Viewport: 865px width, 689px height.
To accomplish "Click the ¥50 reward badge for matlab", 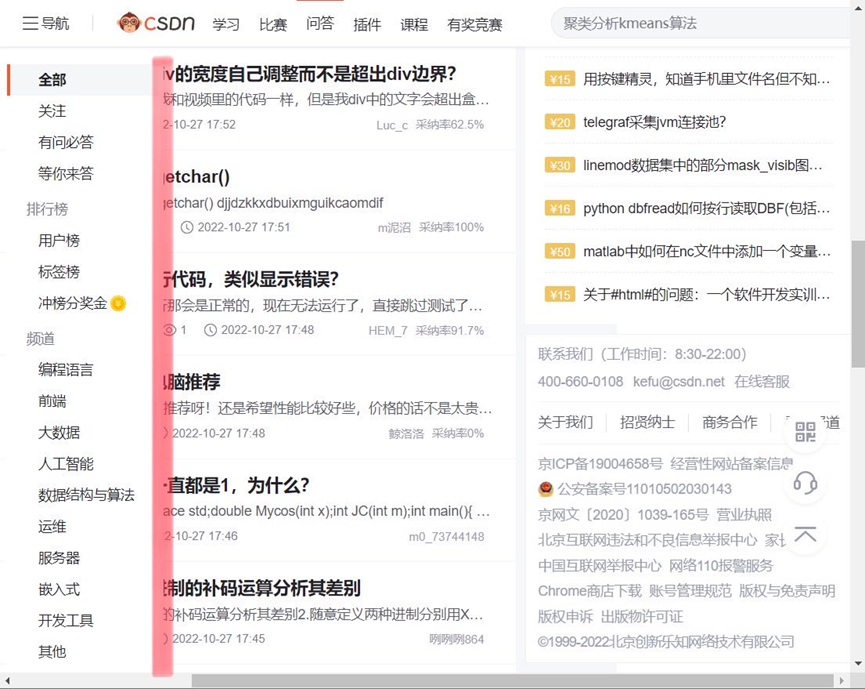I will click(559, 252).
